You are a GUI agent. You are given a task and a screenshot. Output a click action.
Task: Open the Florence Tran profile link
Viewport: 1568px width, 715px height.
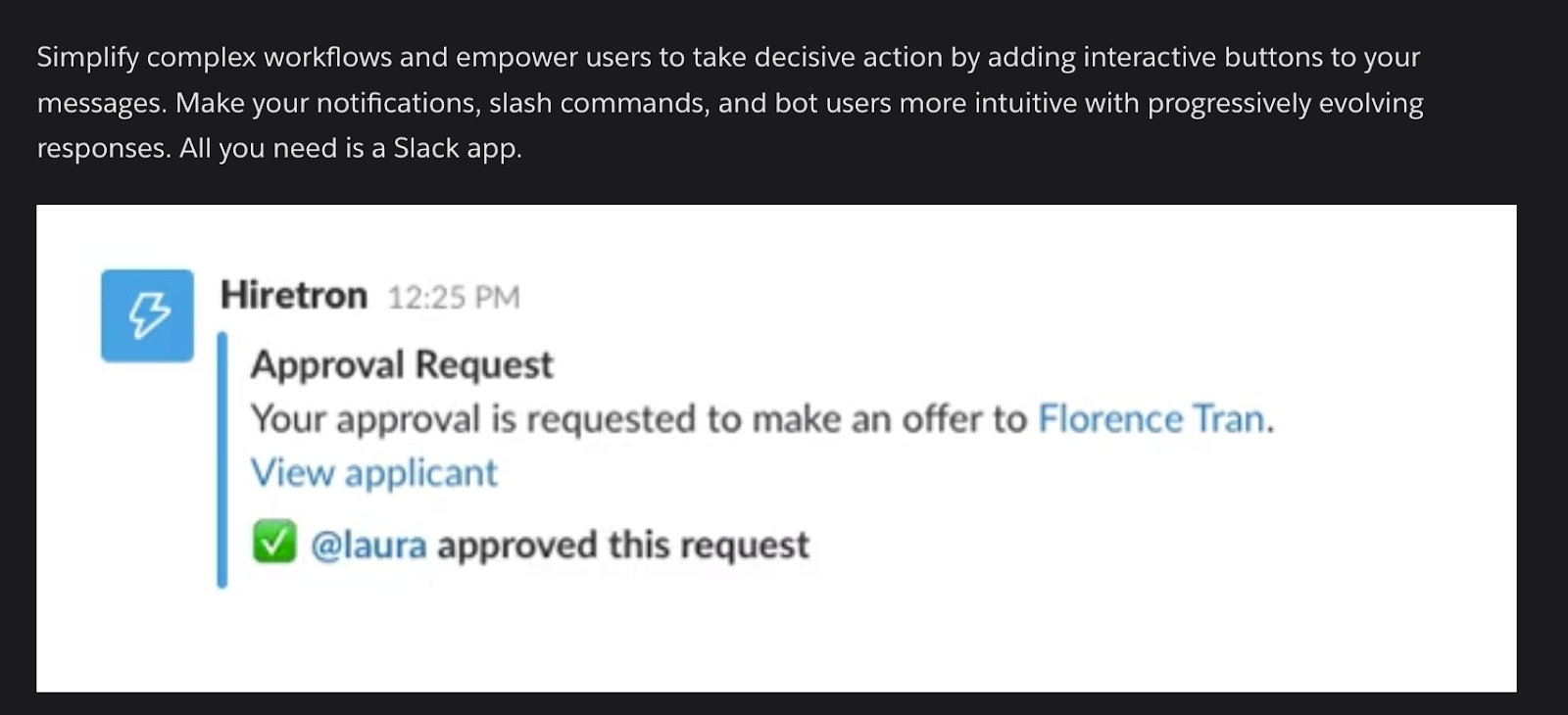tap(1151, 419)
